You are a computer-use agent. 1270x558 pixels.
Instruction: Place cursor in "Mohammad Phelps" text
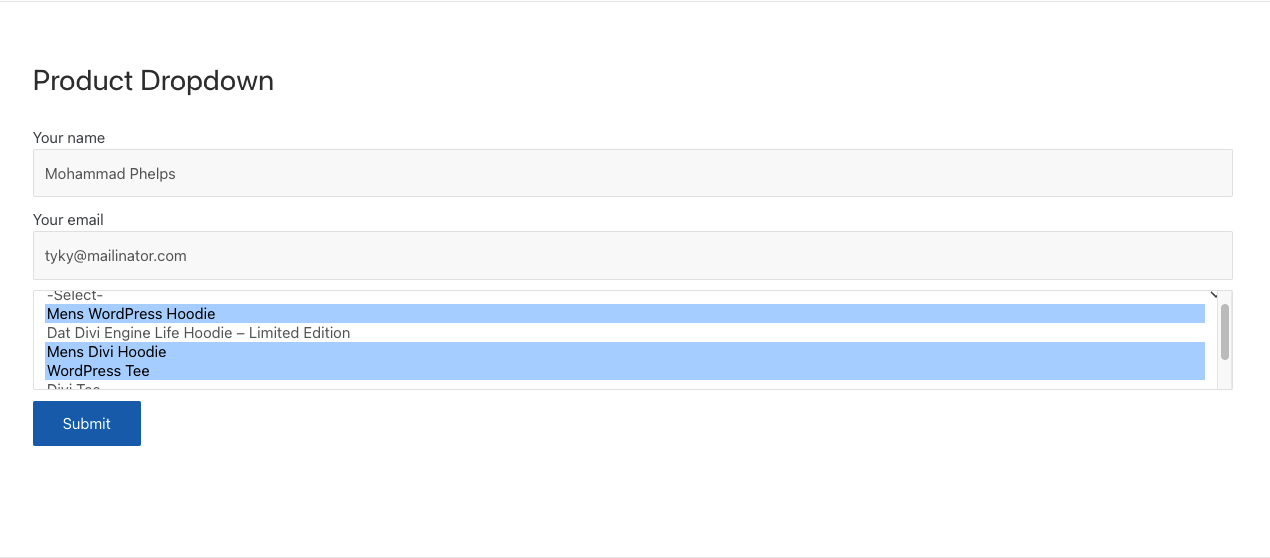pos(110,174)
